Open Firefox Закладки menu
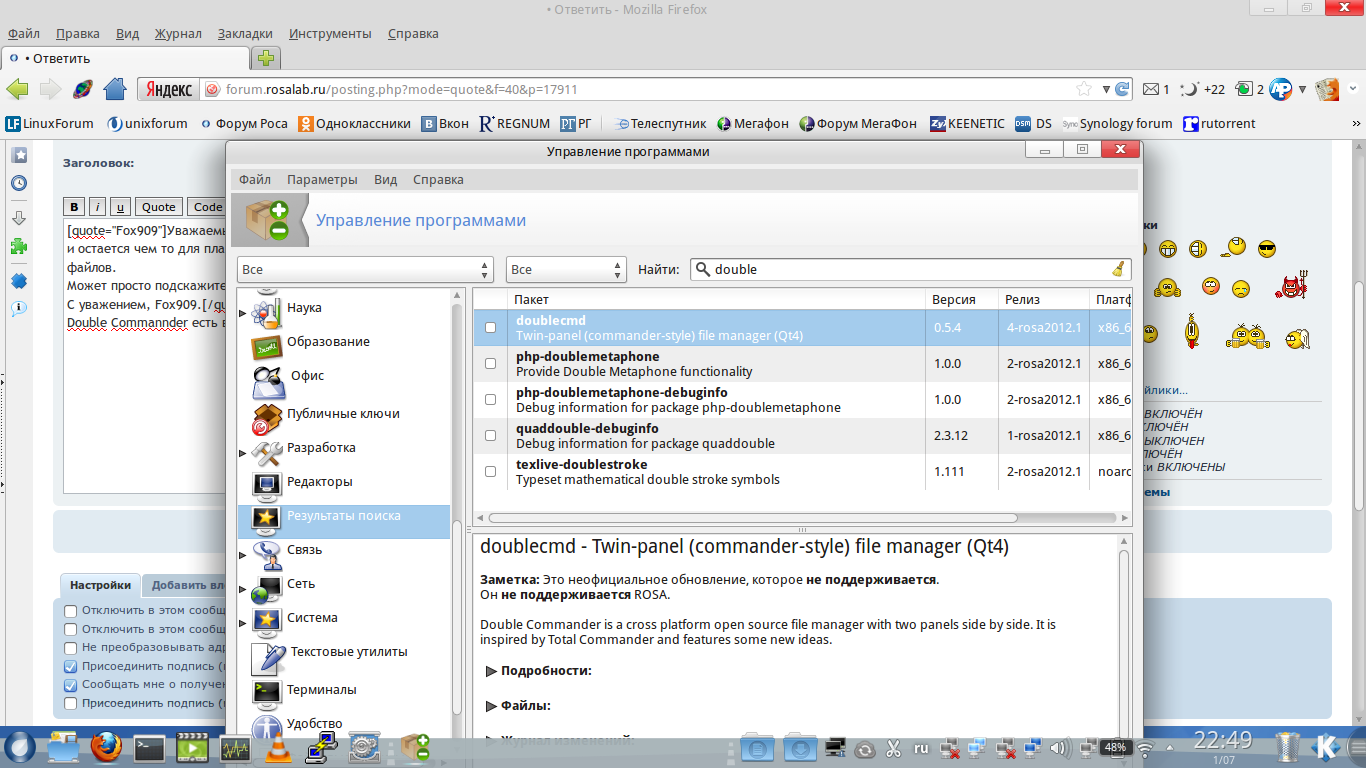Viewport: 1366px width, 768px height. (x=245, y=33)
